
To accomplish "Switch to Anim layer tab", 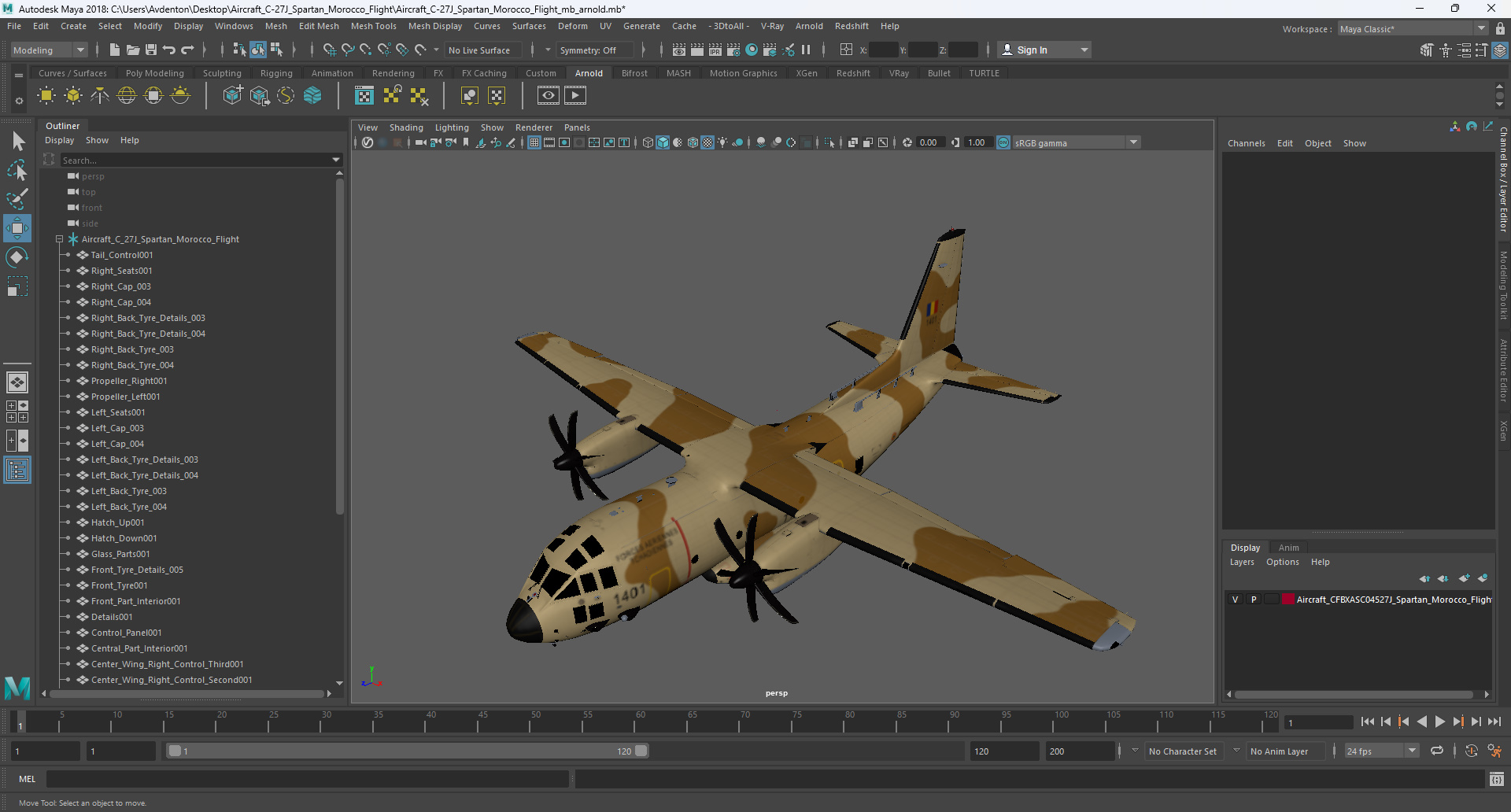I will pos(1288,548).
